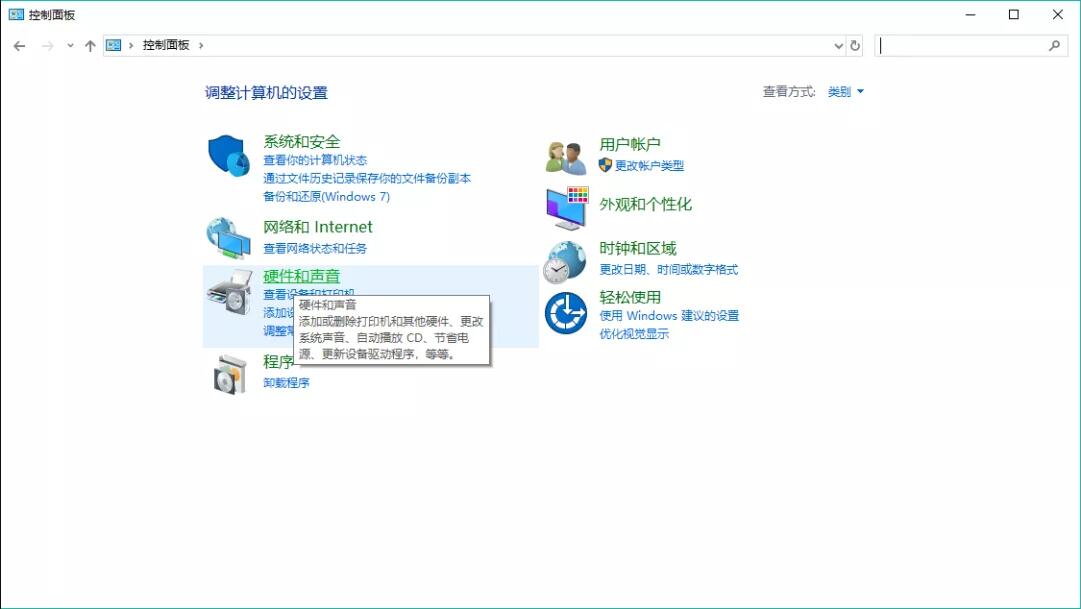Open recent locations dropdown arrow
This screenshot has height=609, width=1081.
(70, 46)
